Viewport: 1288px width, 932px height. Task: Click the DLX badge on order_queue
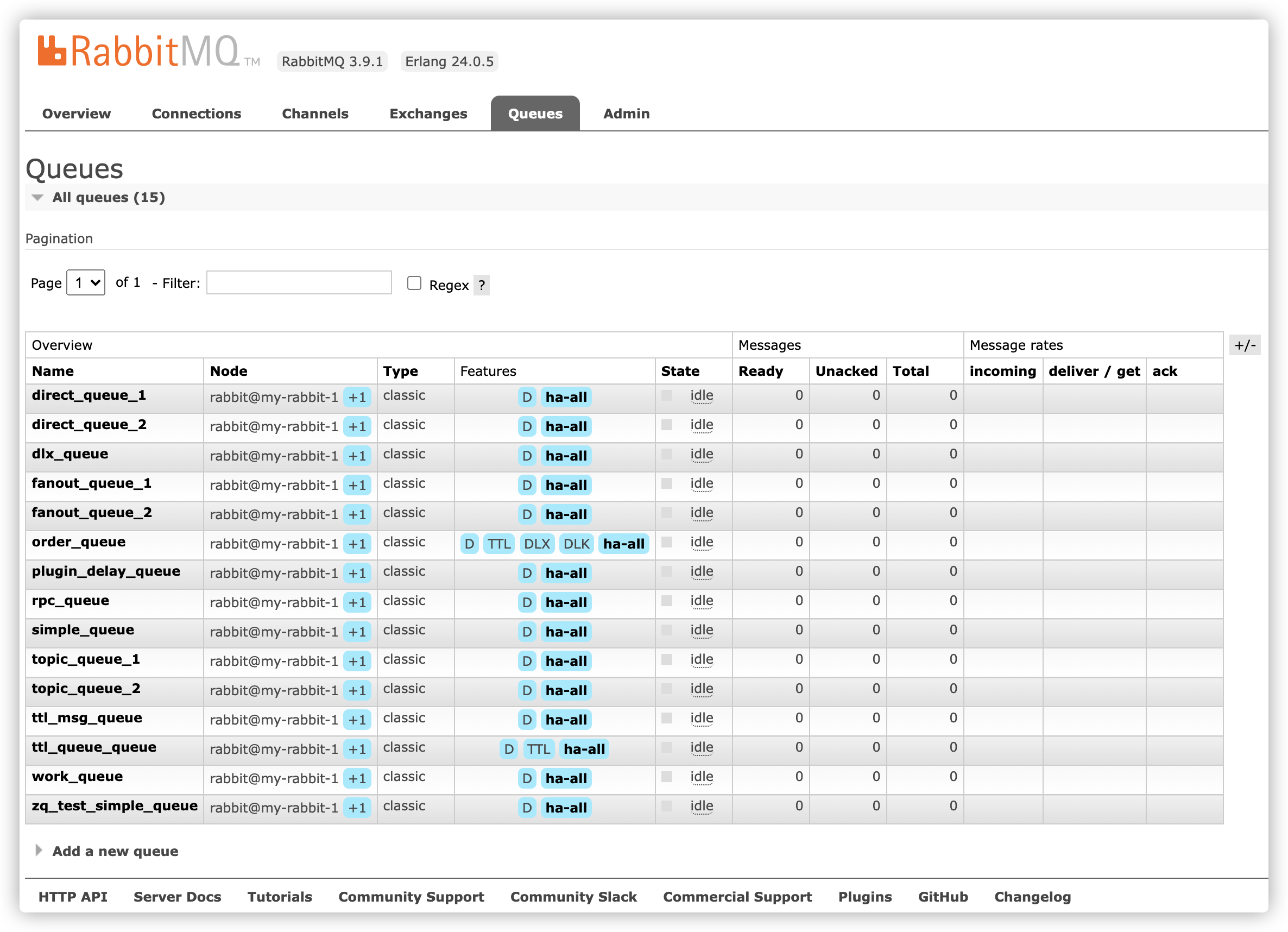tap(536, 544)
